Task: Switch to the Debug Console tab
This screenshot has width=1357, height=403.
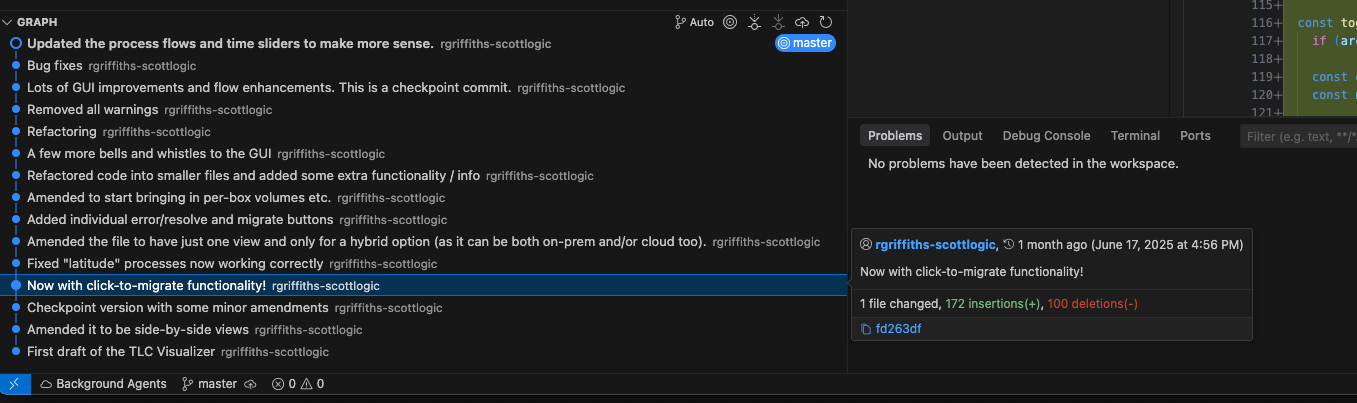Action: [1046, 136]
